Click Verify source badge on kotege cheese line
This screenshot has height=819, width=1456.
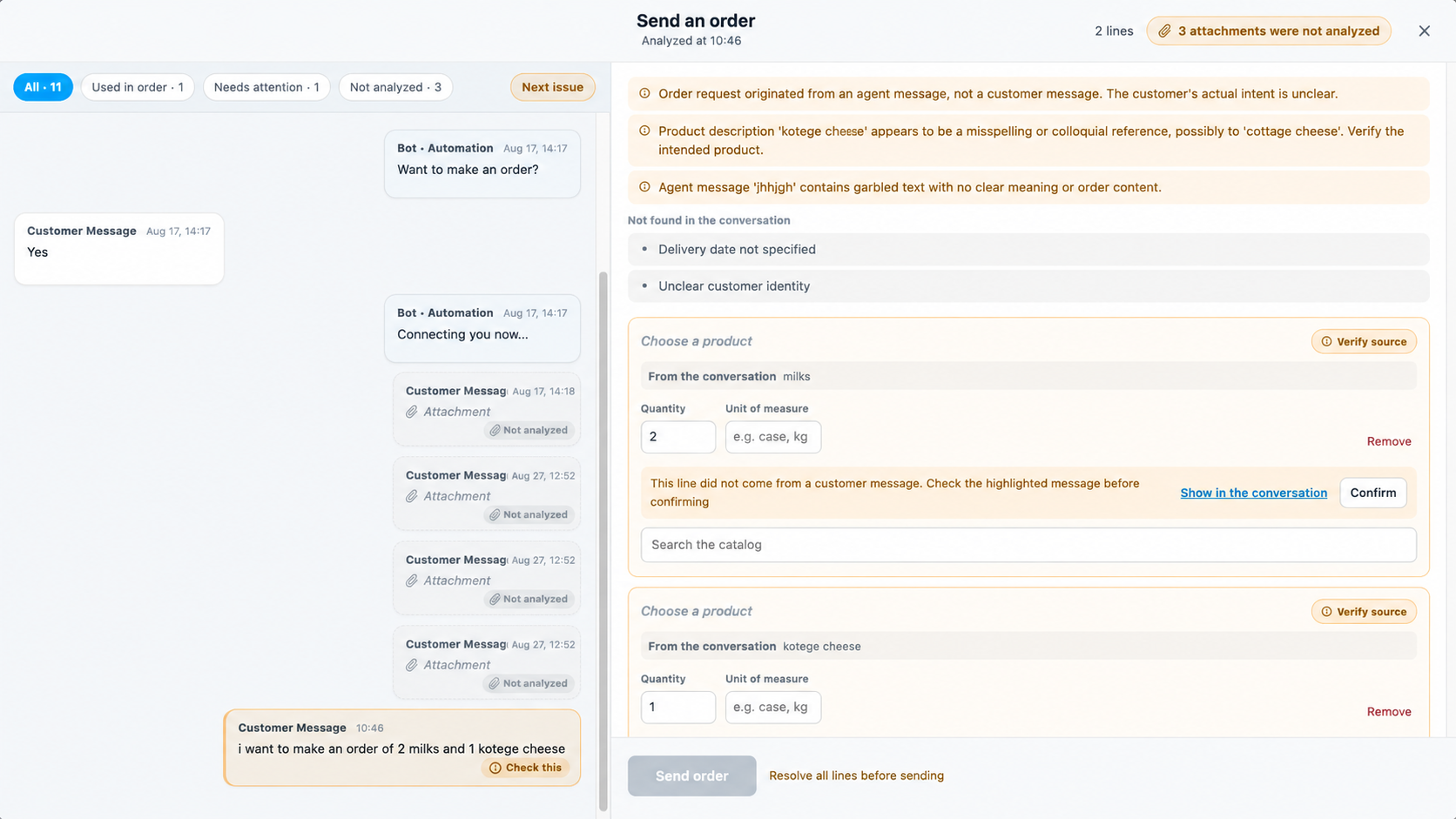[1364, 611]
